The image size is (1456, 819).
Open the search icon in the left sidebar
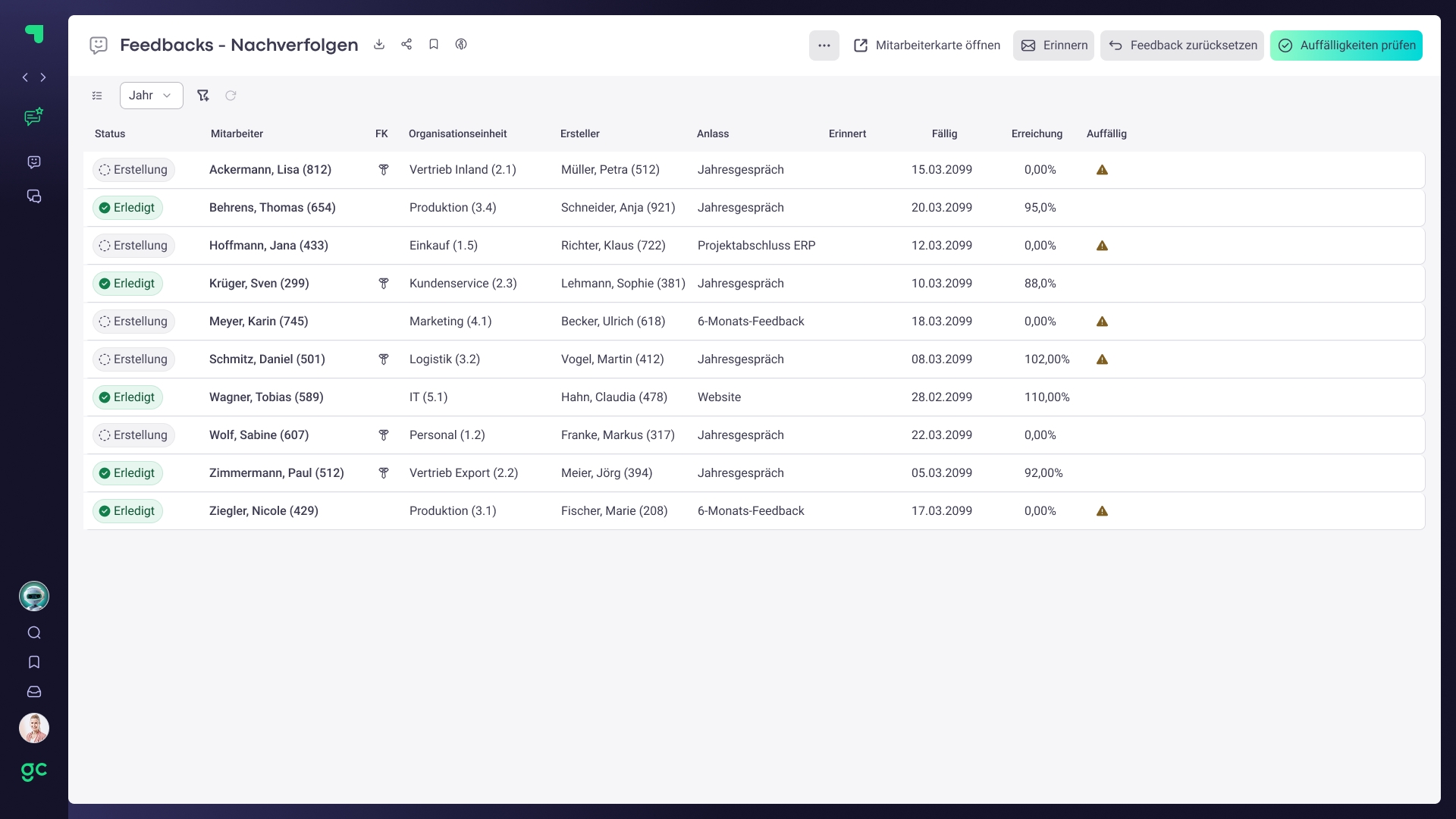(34, 633)
